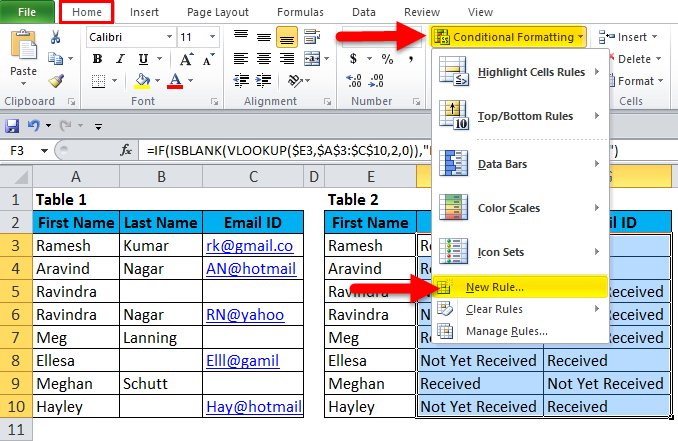The image size is (678, 441).
Task: Decrease indent
Action: pos(241,80)
